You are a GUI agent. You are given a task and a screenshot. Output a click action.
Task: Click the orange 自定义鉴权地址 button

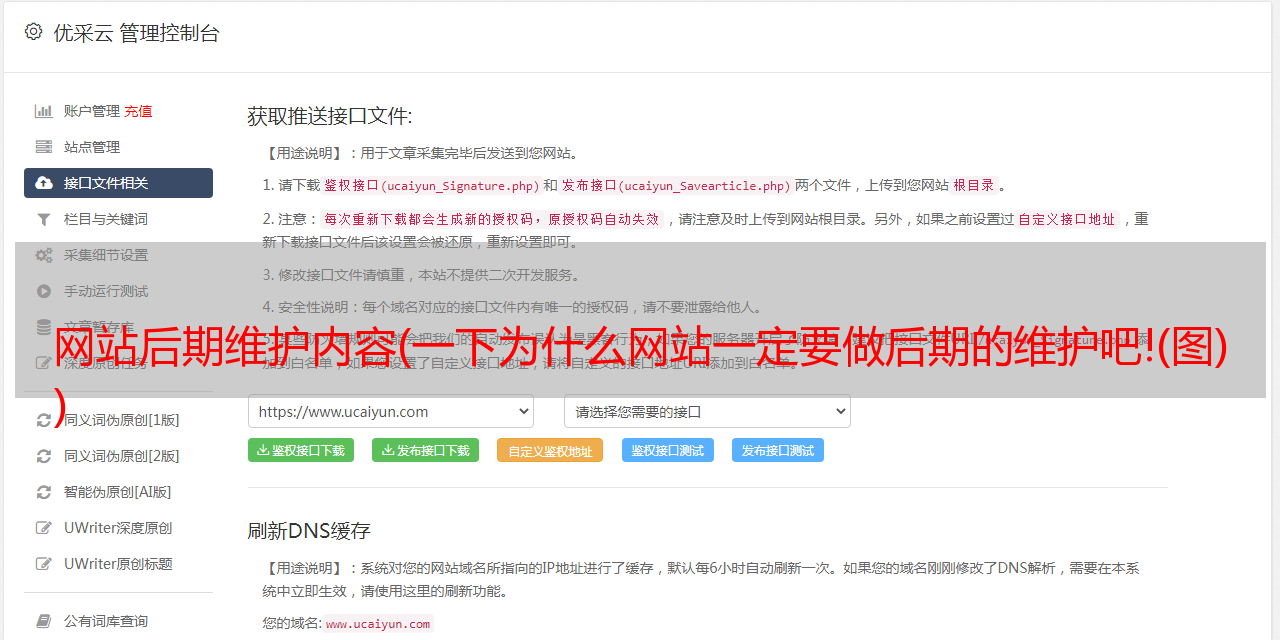550,450
